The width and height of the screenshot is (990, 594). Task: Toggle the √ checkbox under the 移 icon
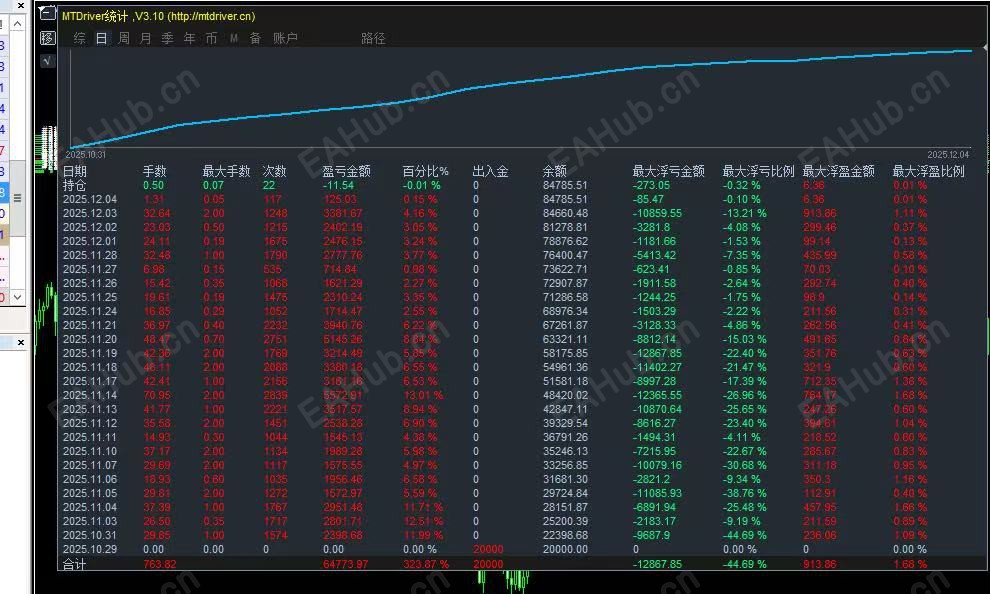coord(47,61)
